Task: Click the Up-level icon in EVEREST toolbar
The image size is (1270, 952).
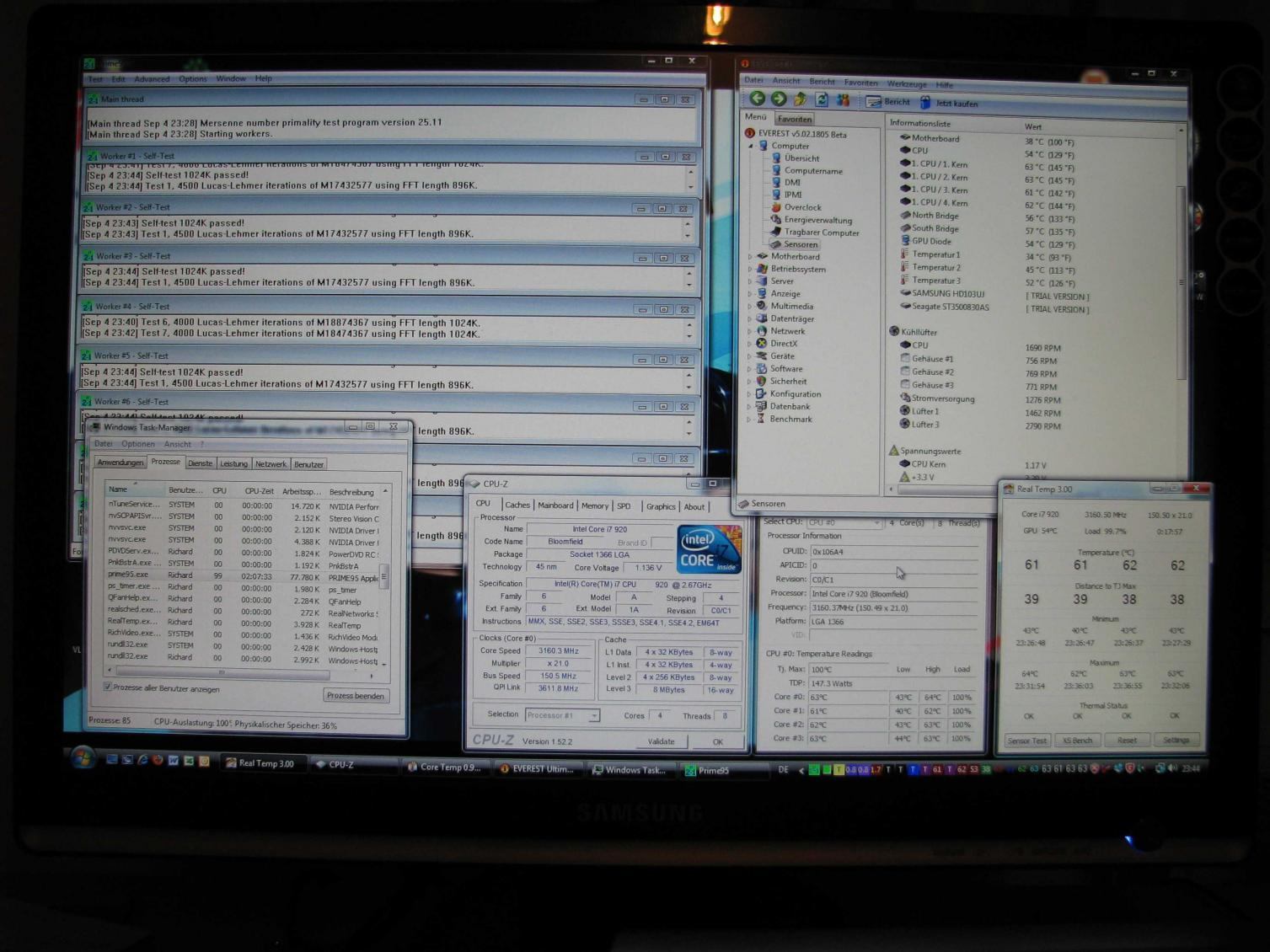Action: pos(800,100)
